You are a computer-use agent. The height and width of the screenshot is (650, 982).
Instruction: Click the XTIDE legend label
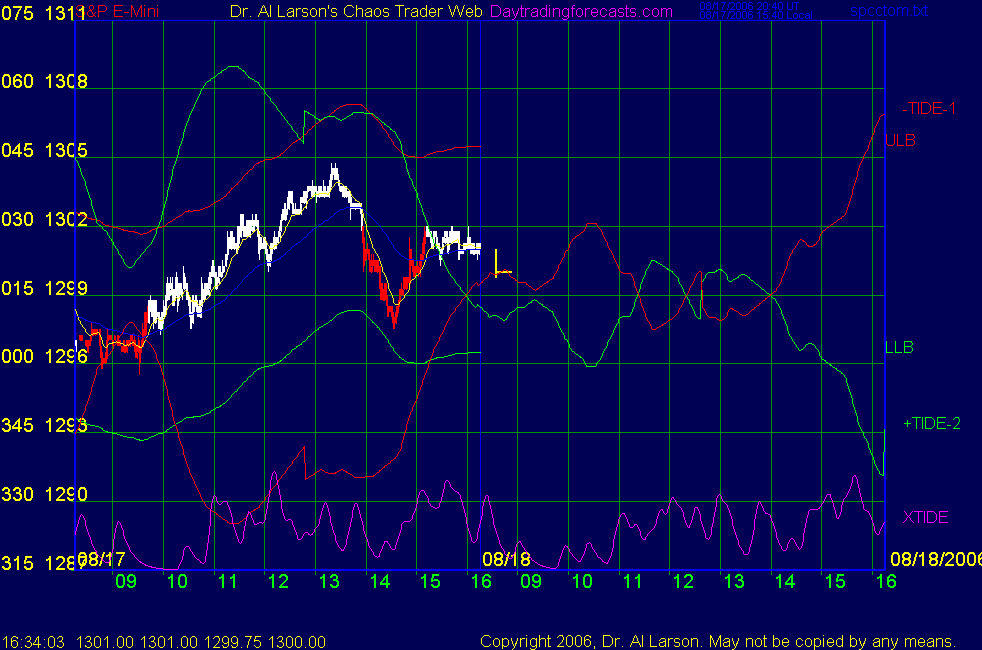pos(925,517)
